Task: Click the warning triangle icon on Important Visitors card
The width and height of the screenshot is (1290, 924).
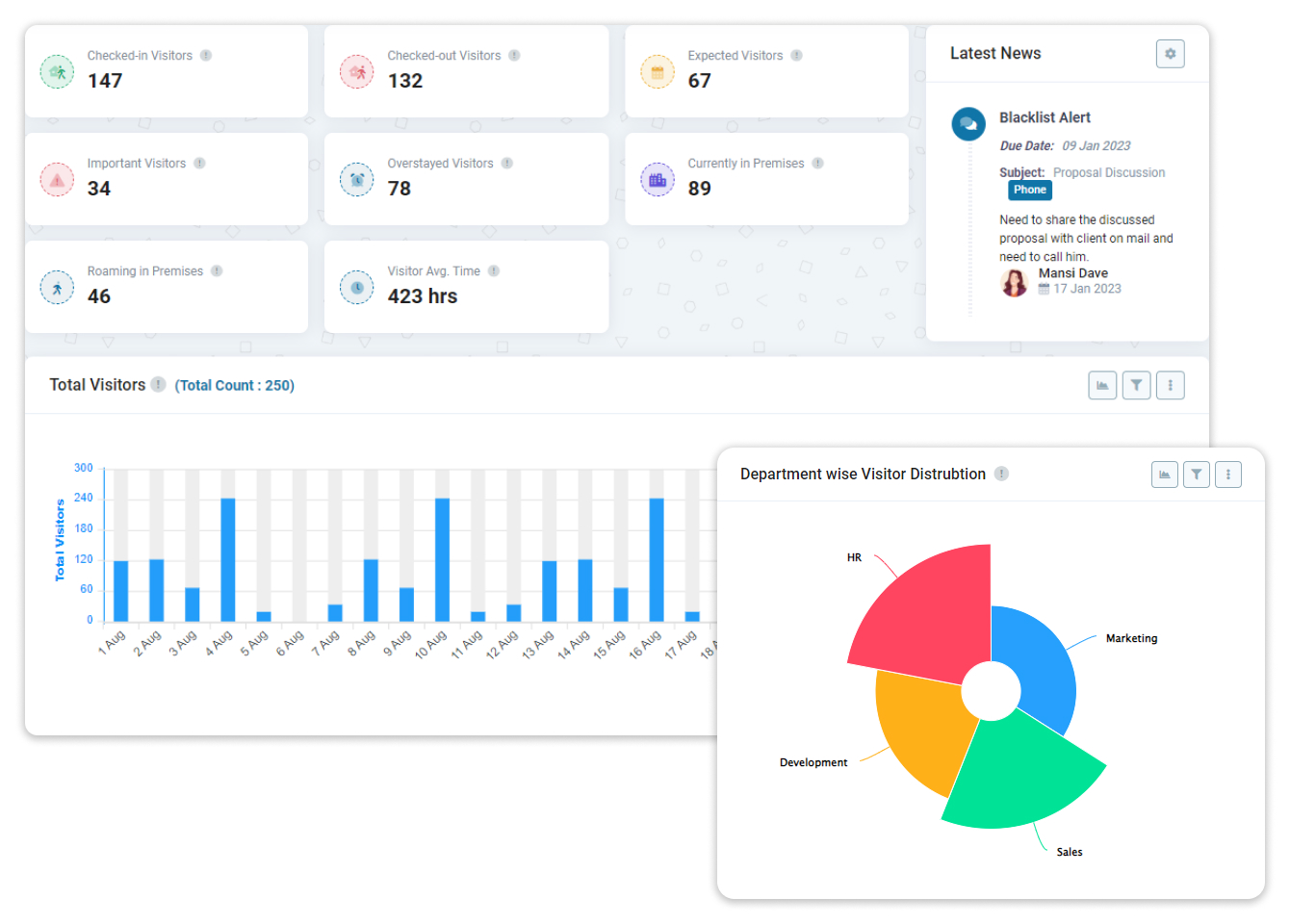Action: pos(57,179)
